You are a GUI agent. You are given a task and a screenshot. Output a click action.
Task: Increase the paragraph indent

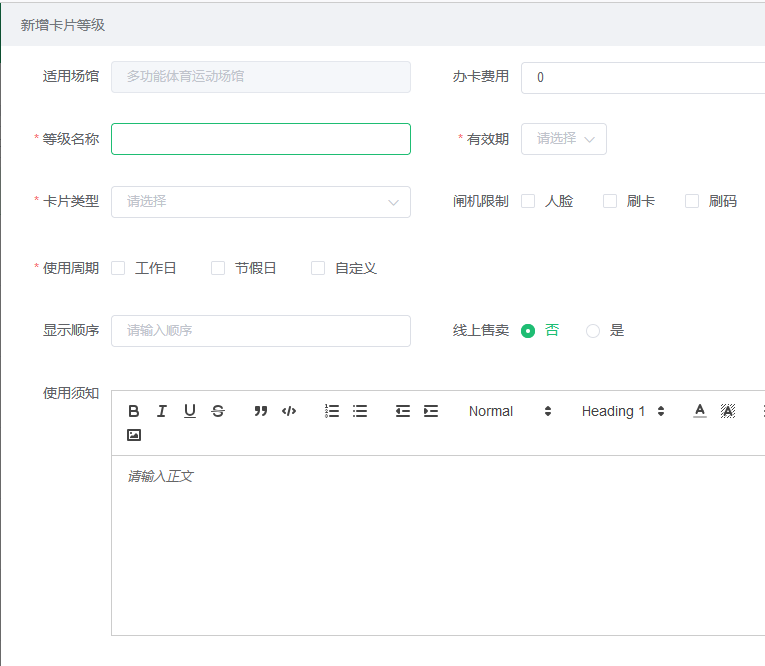[431, 411]
